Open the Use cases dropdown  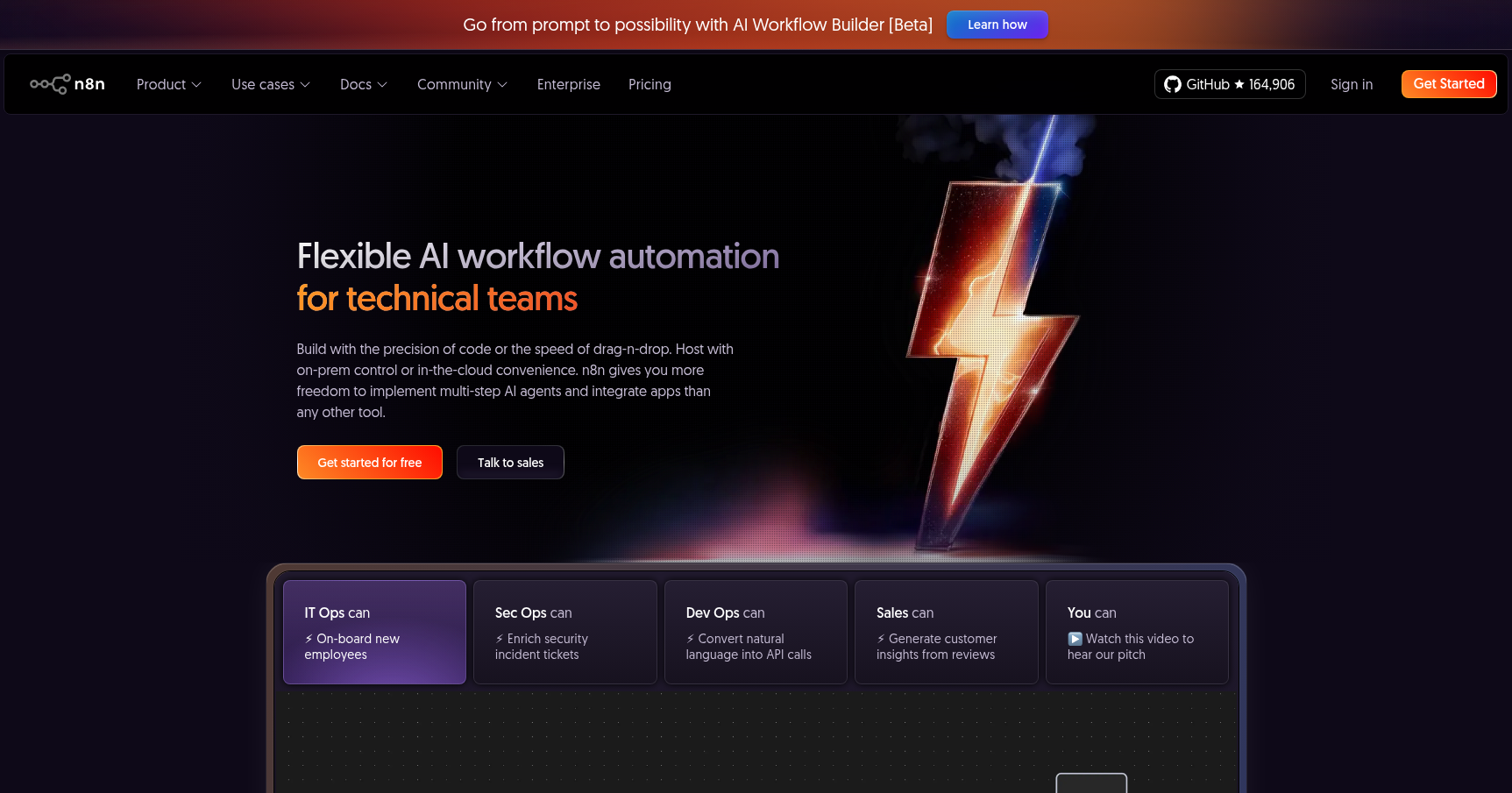[x=270, y=84]
